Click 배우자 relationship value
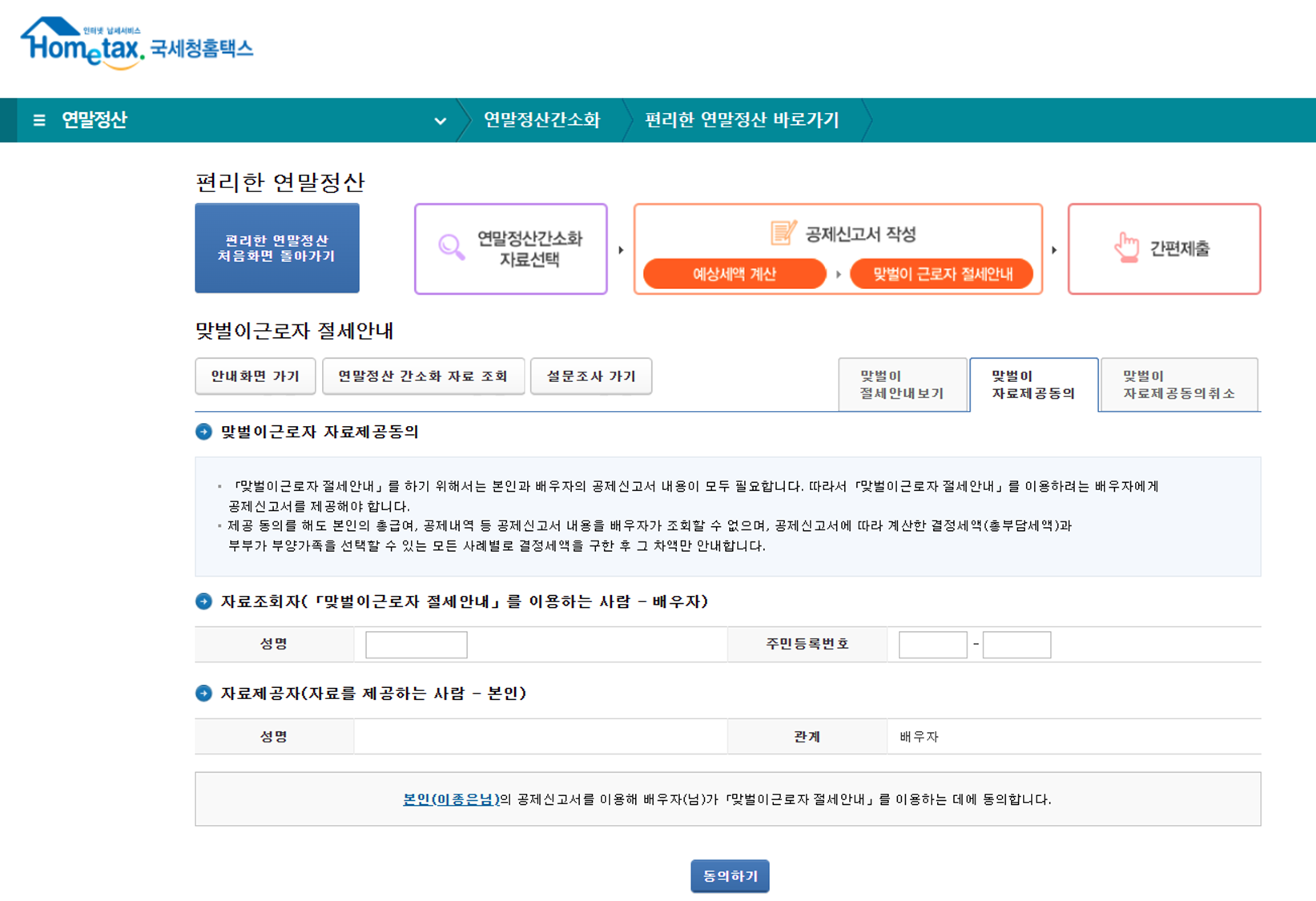Image resolution: width=1316 pixels, height=901 pixels. pos(919,737)
